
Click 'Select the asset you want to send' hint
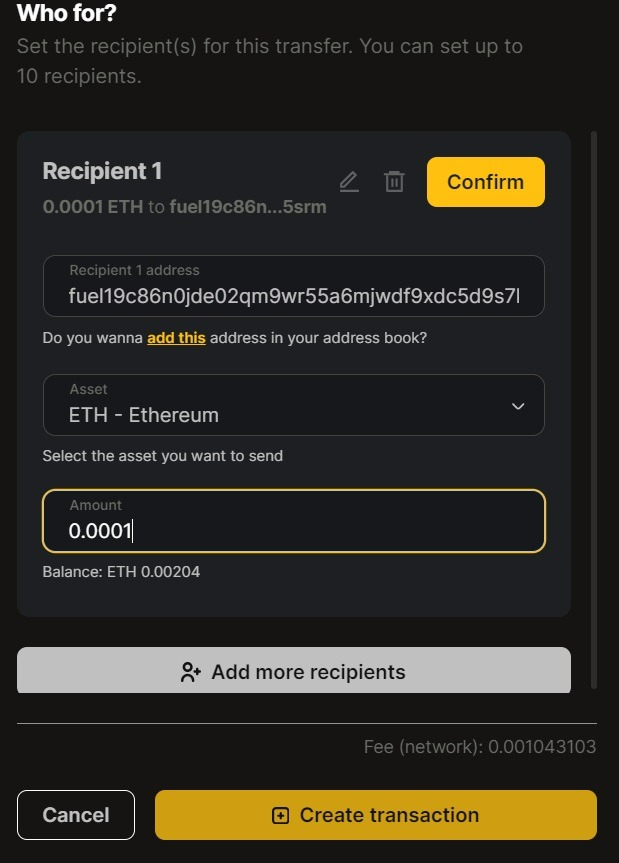162,456
